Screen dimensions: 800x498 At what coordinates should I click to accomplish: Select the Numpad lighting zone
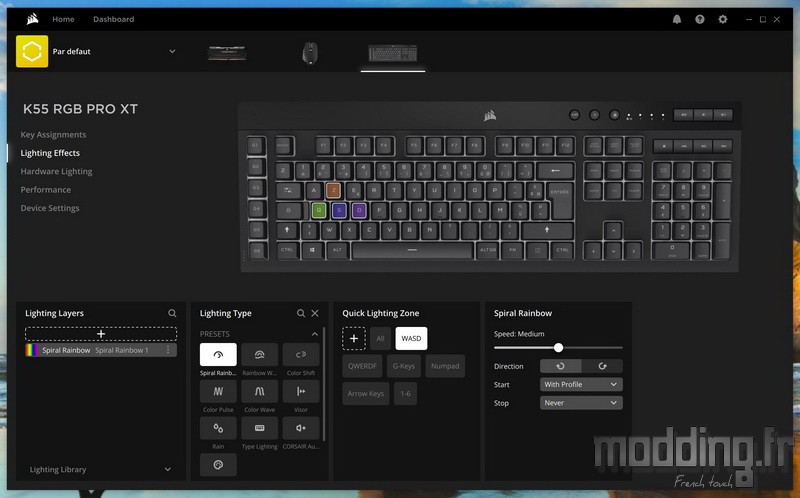[445, 366]
